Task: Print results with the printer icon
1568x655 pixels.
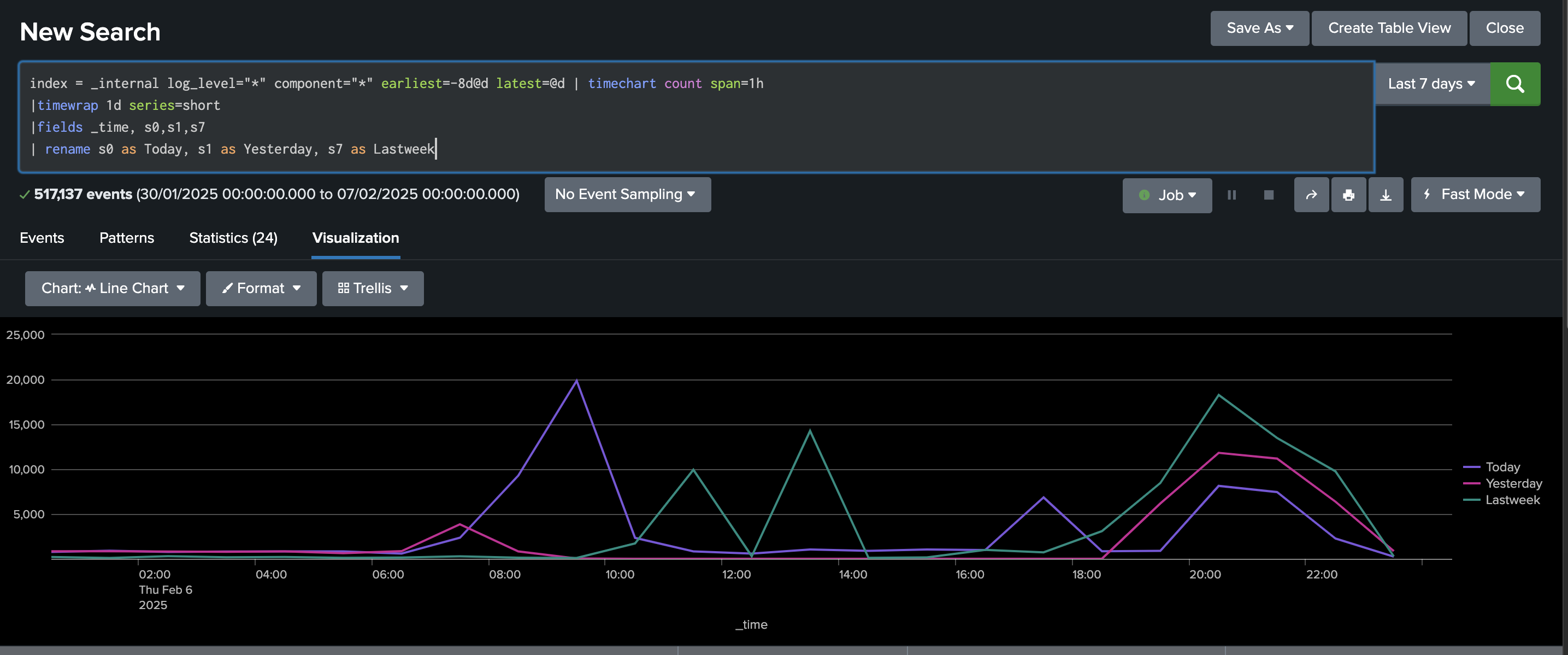Action: pyautogui.click(x=1348, y=195)
